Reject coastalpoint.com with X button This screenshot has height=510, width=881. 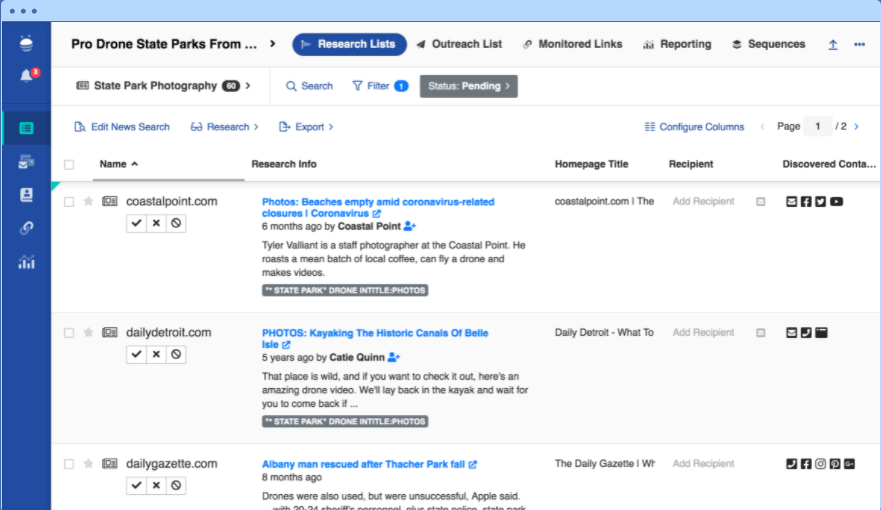tap(156, 223)
